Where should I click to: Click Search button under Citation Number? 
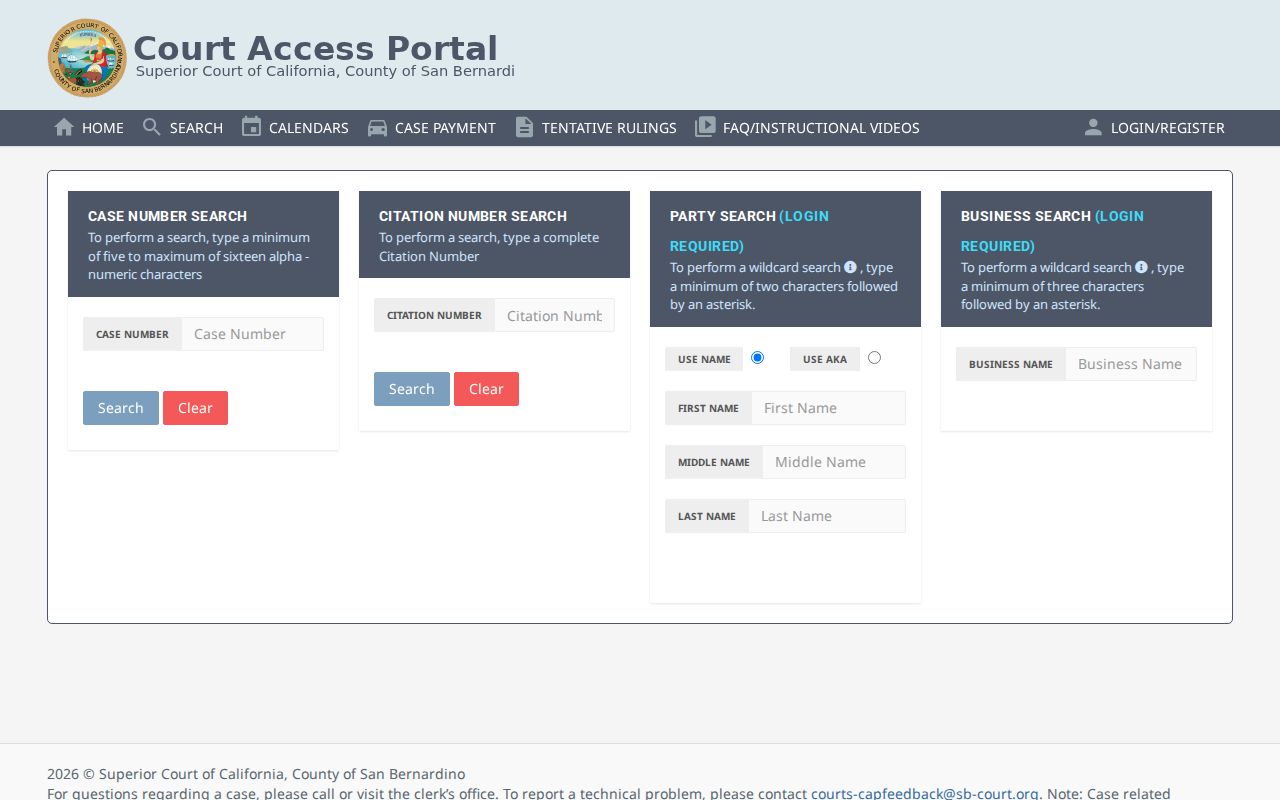pyautogui.click(x=412, y=389)
